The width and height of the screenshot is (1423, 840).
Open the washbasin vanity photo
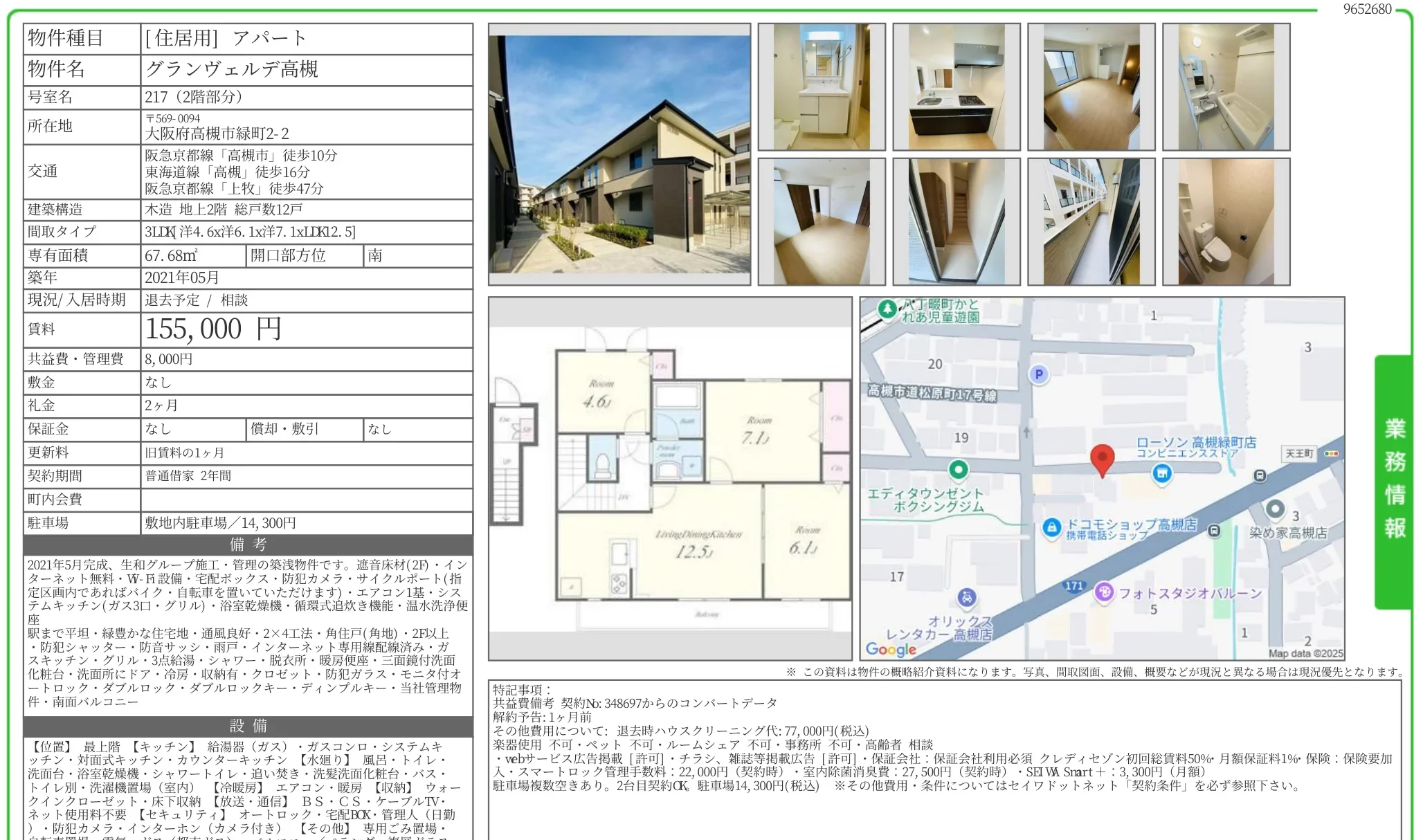tap(822, 87)
